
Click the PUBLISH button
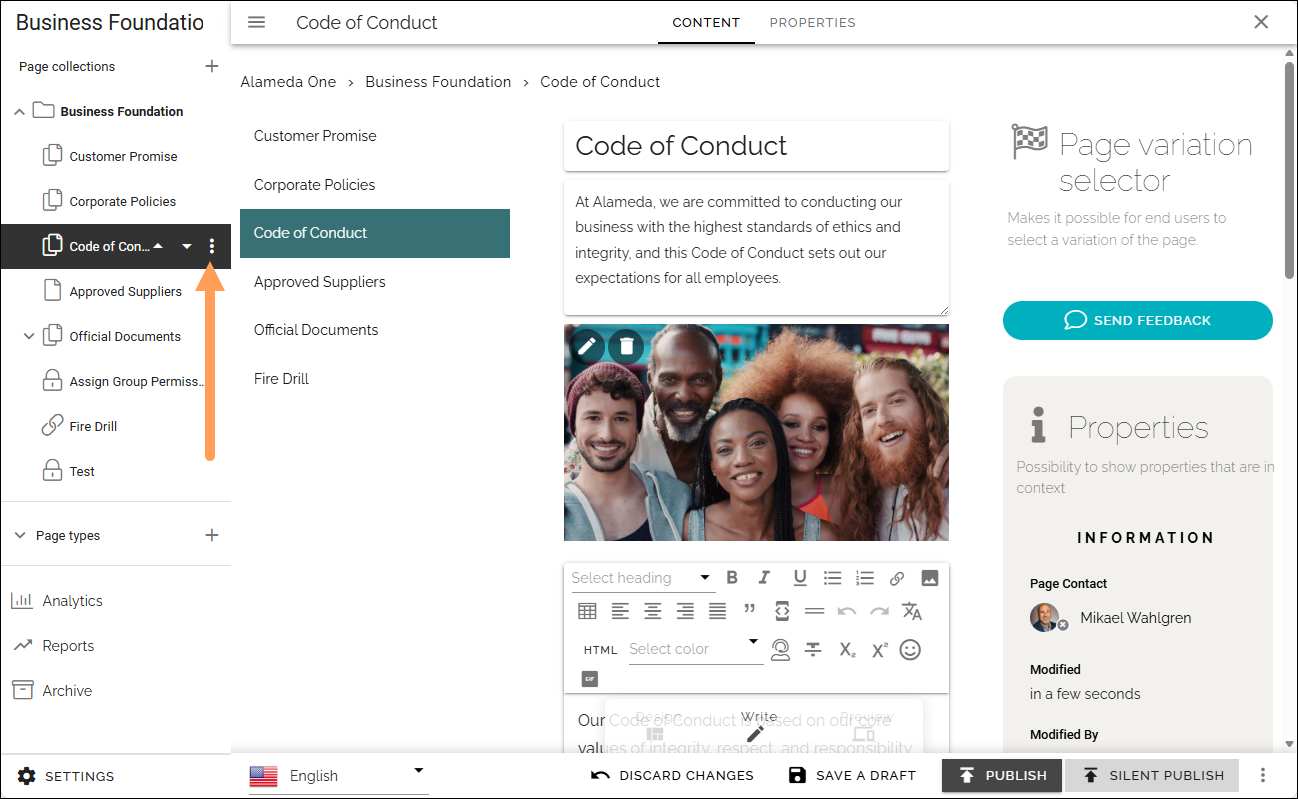click(x=1002, y=775)
